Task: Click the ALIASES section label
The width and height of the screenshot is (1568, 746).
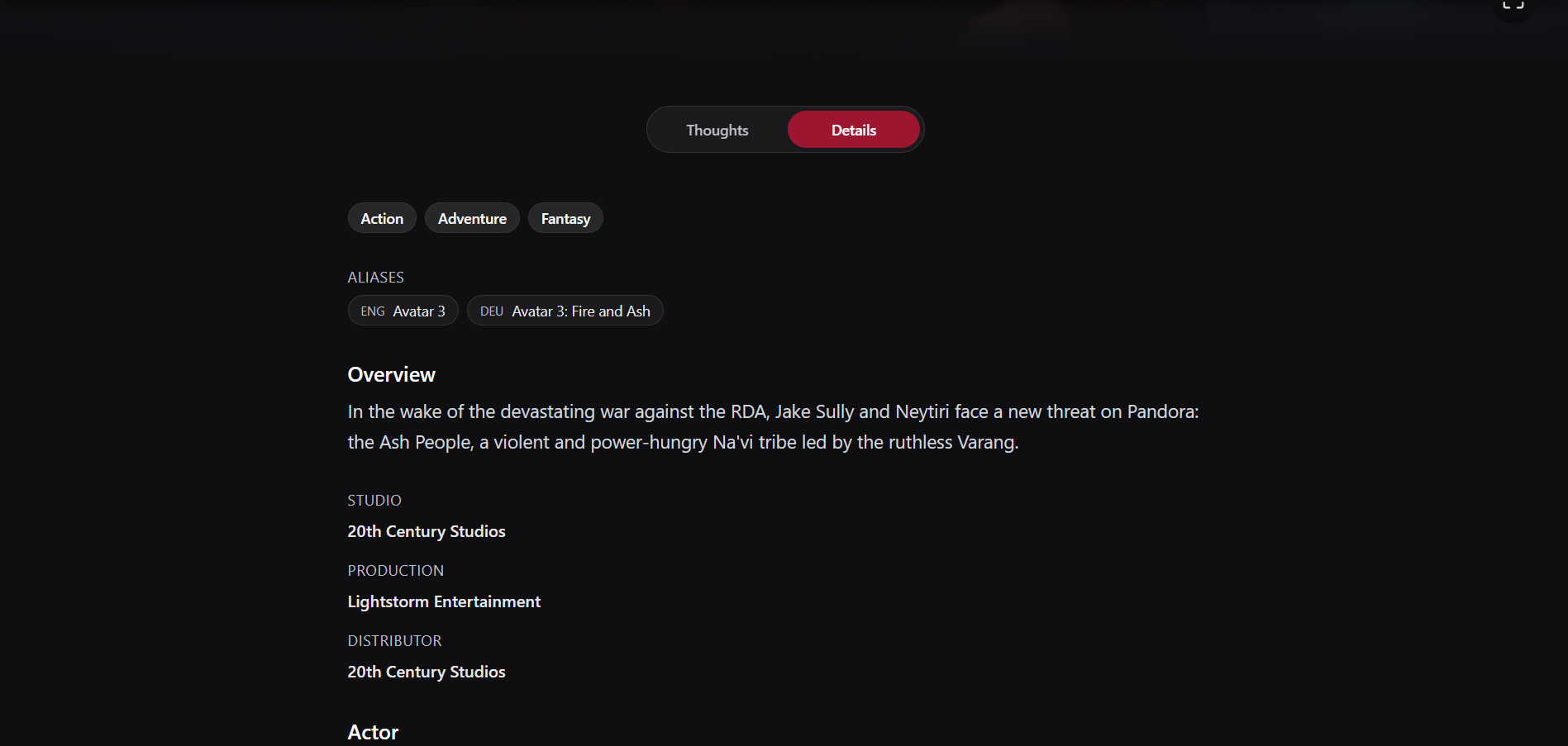Action: point(375,277)
